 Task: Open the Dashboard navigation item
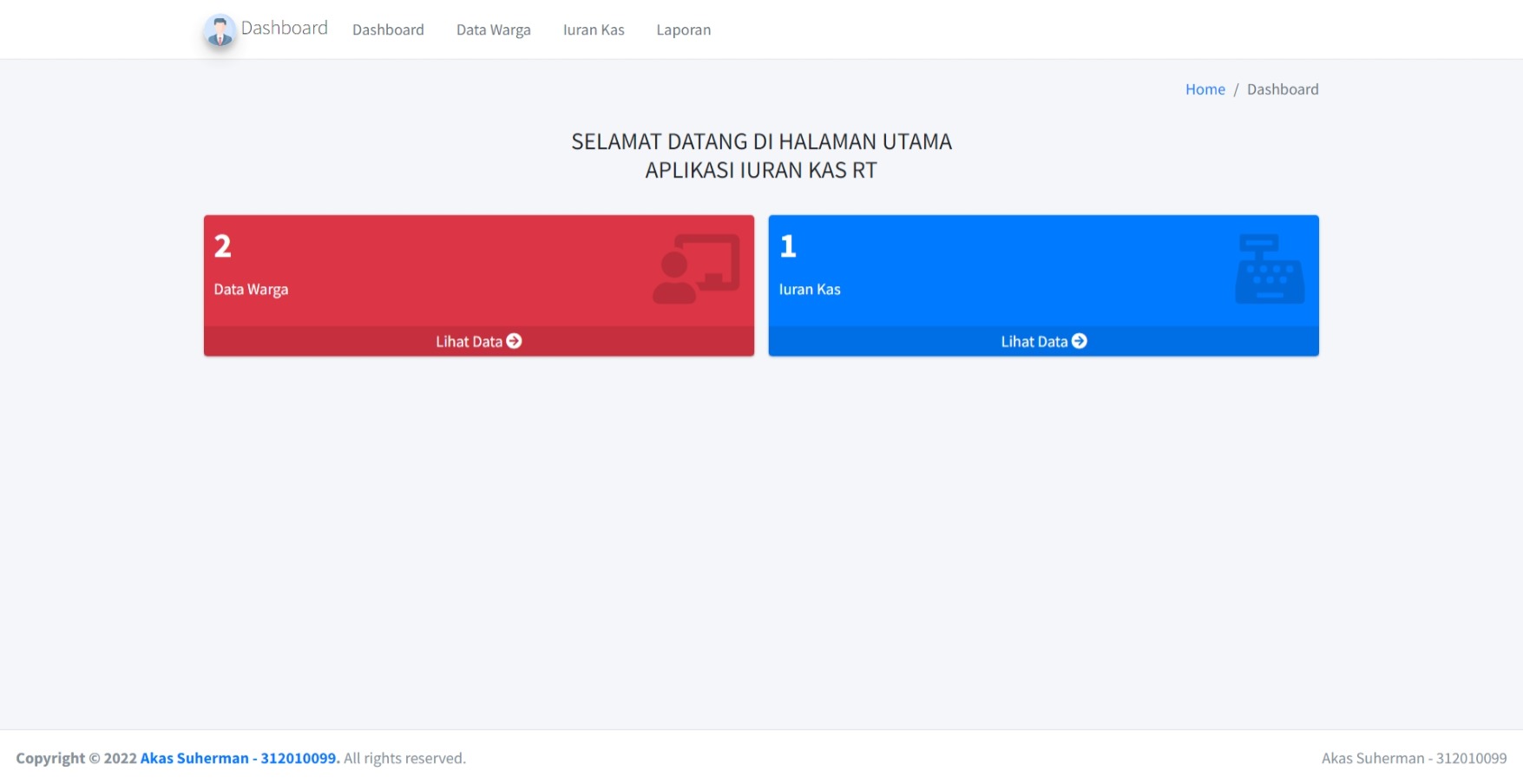388,29
